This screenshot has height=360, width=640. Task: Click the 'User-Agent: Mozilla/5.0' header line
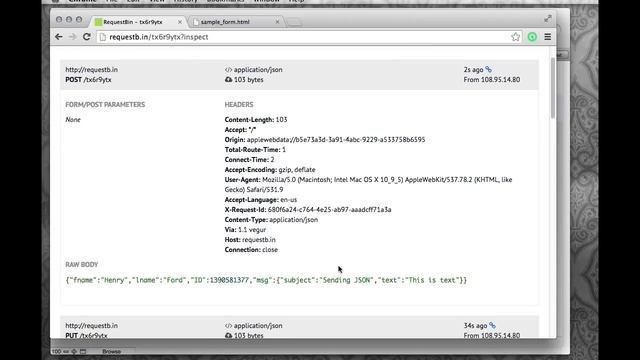point(368,184)
